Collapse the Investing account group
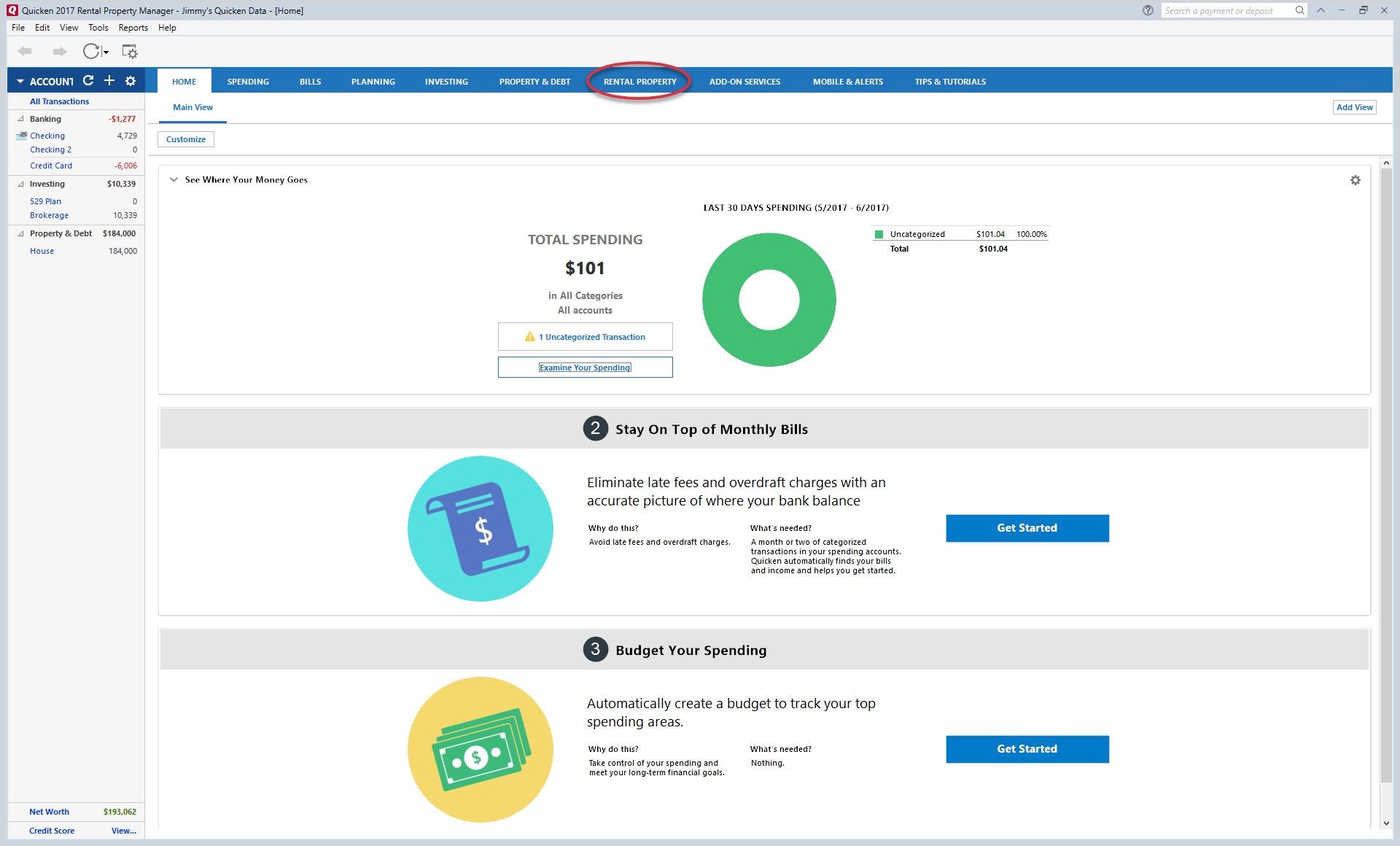This screenshot has width=1400, height=846. (x=20, y=184)
